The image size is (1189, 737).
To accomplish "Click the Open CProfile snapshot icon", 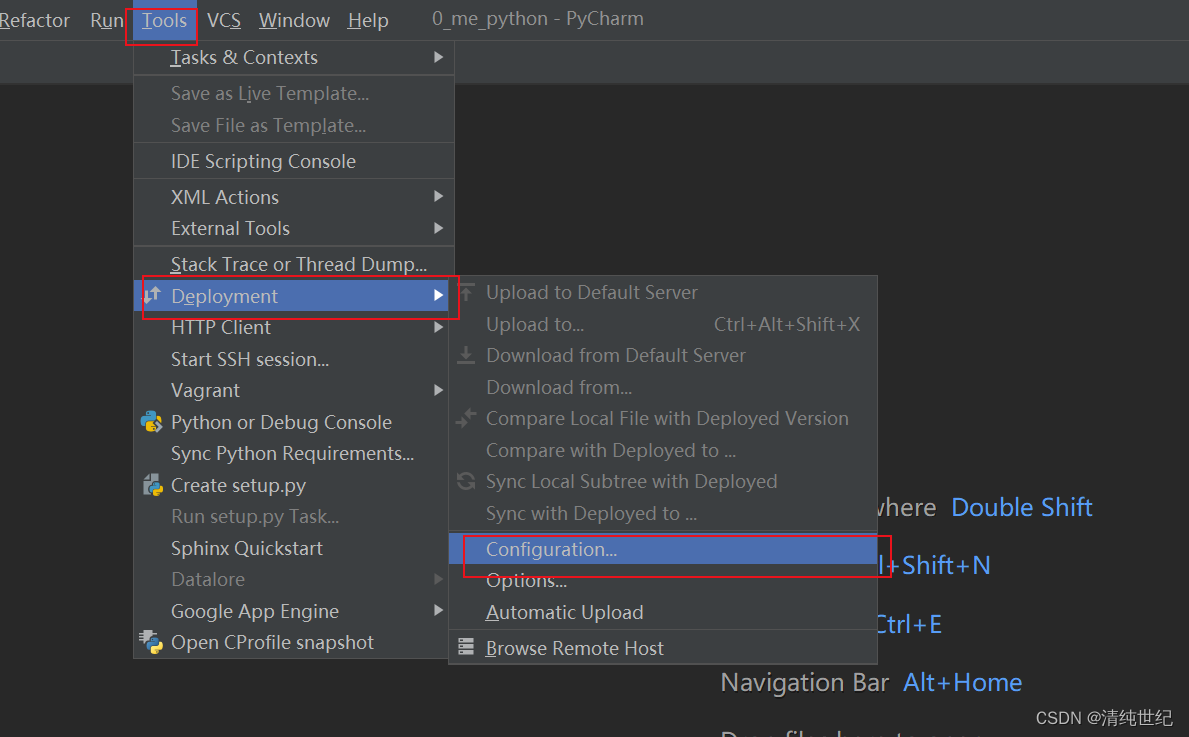I will click(152, 642).
